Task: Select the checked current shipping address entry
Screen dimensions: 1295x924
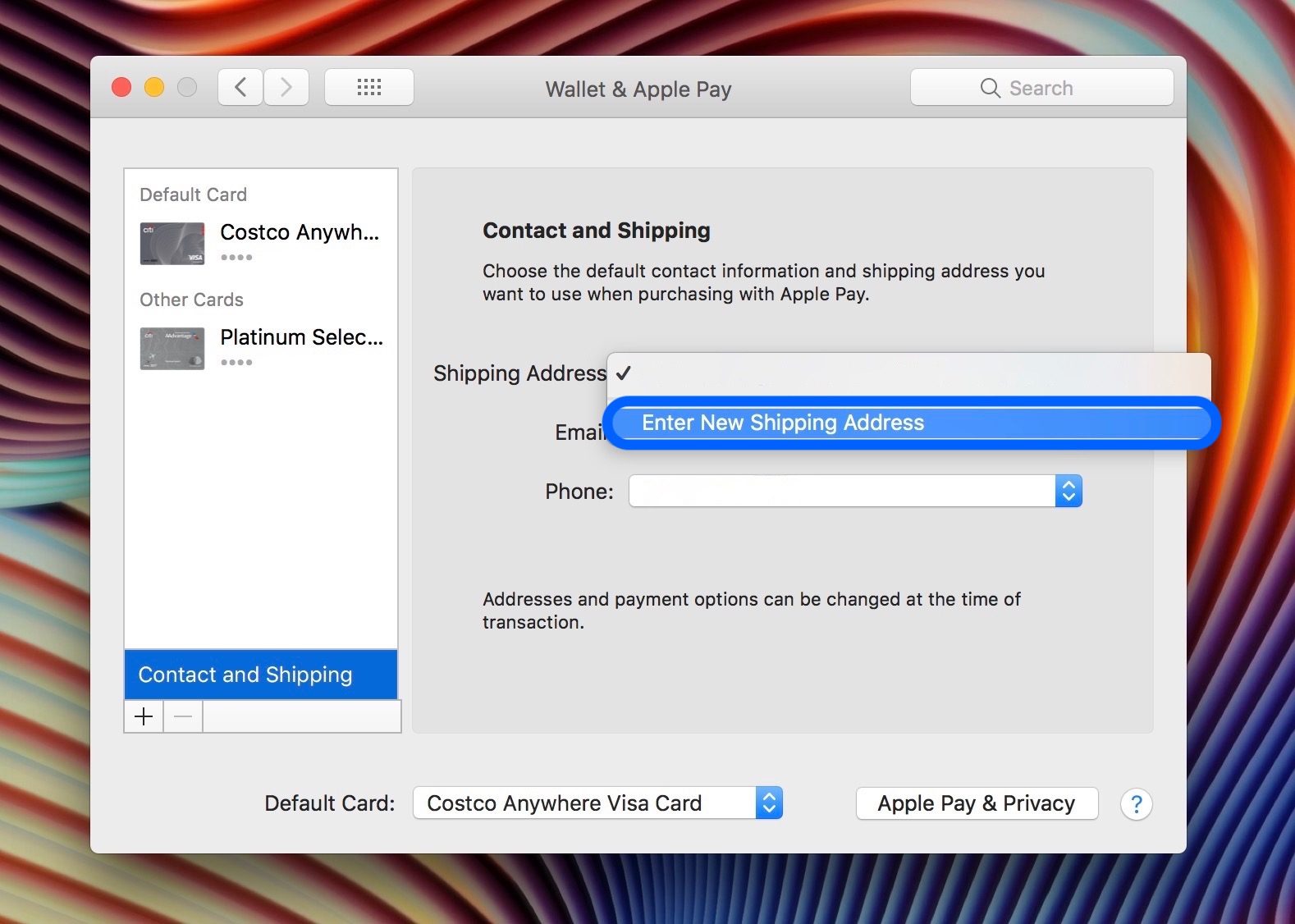Action: coord(909,373)
